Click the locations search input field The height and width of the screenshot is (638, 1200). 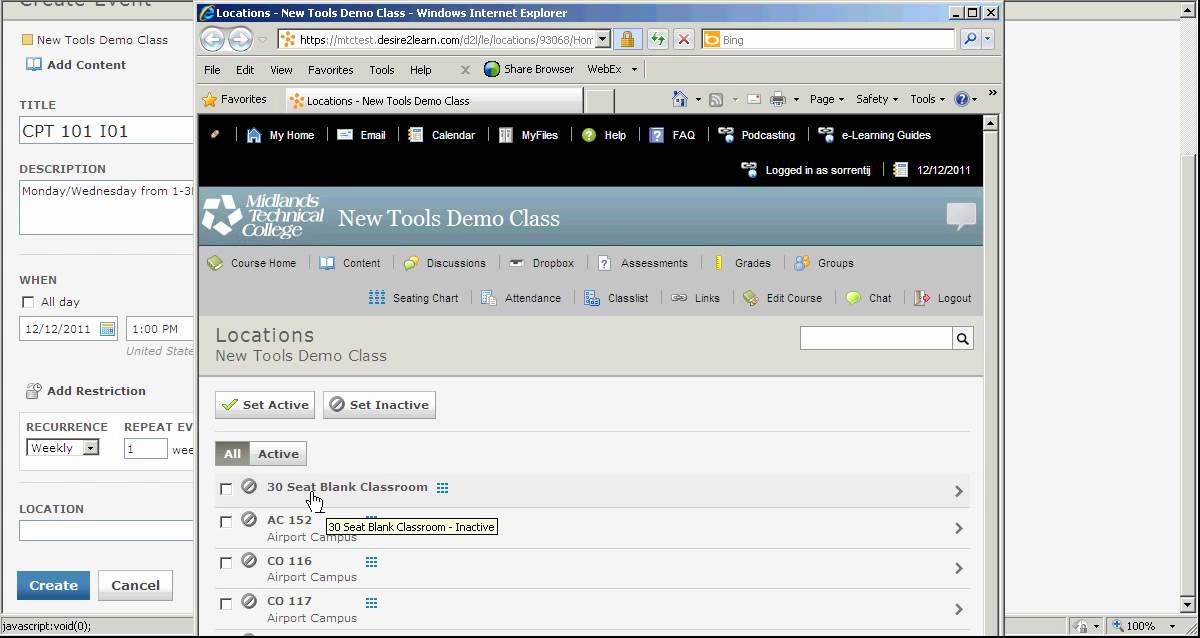[x=876, y=339]
